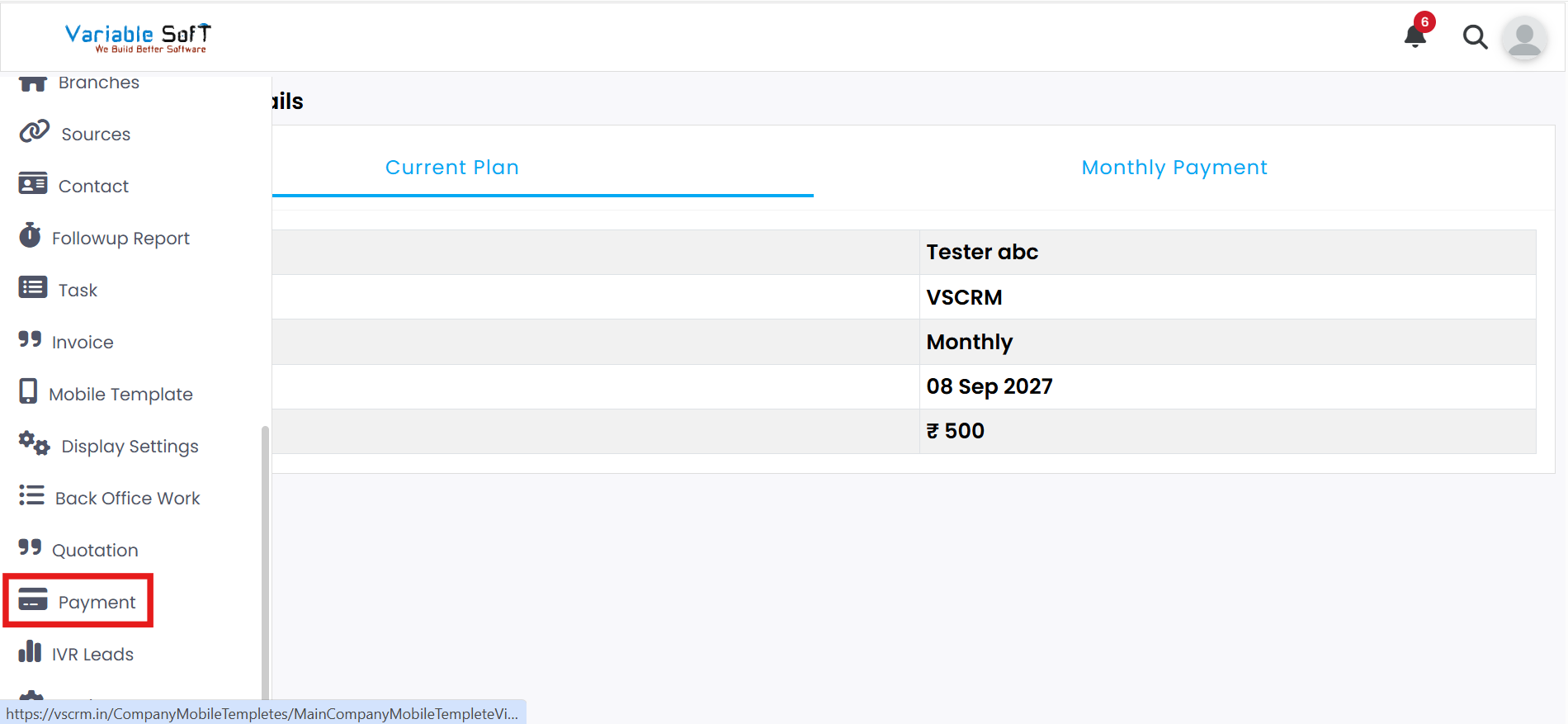Viewport: 1568px width, 724px height.
Task: Open Mobile Template page
Action: pos(120,395)
